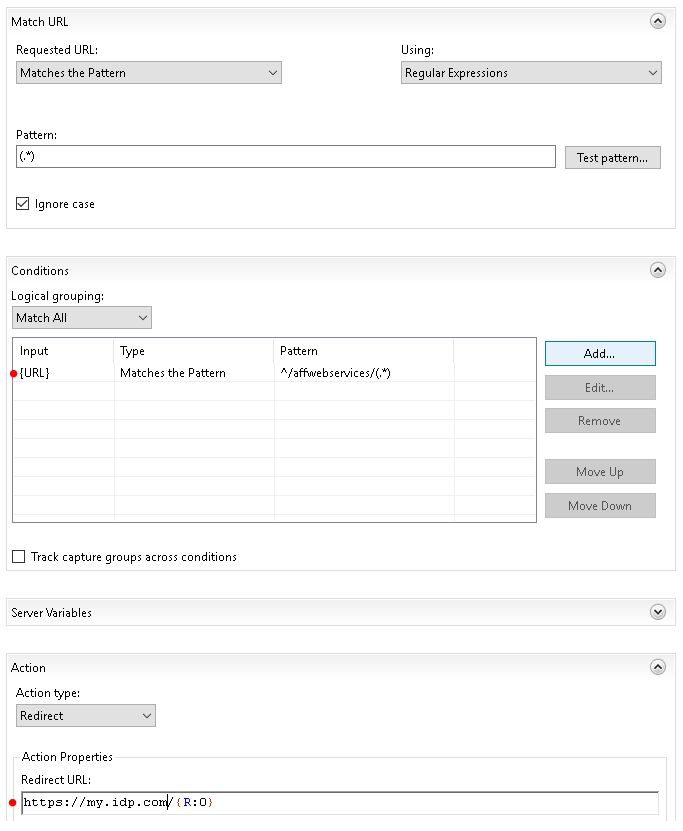Enable Track capture groups across conditions
Image resolution: width=683 pixels, height=831 pixels.
tap(19, 556)
